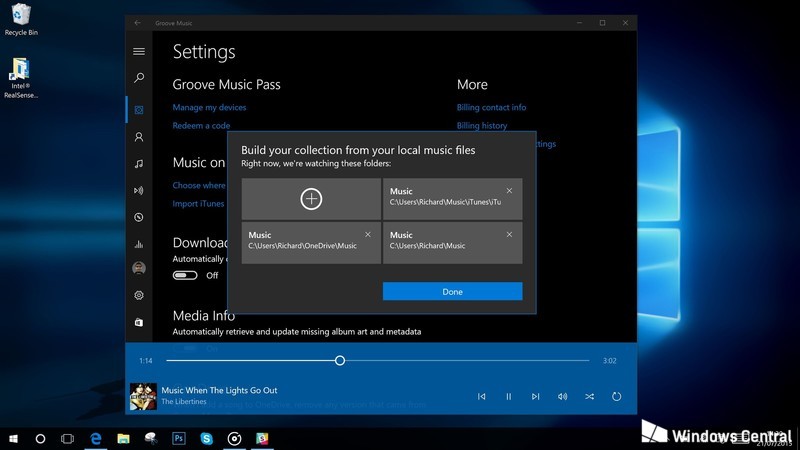The height and width of the screenshot is (450, 800).
Task: Open the Recent plays clock sidebar icon
Action: (139, 217)
